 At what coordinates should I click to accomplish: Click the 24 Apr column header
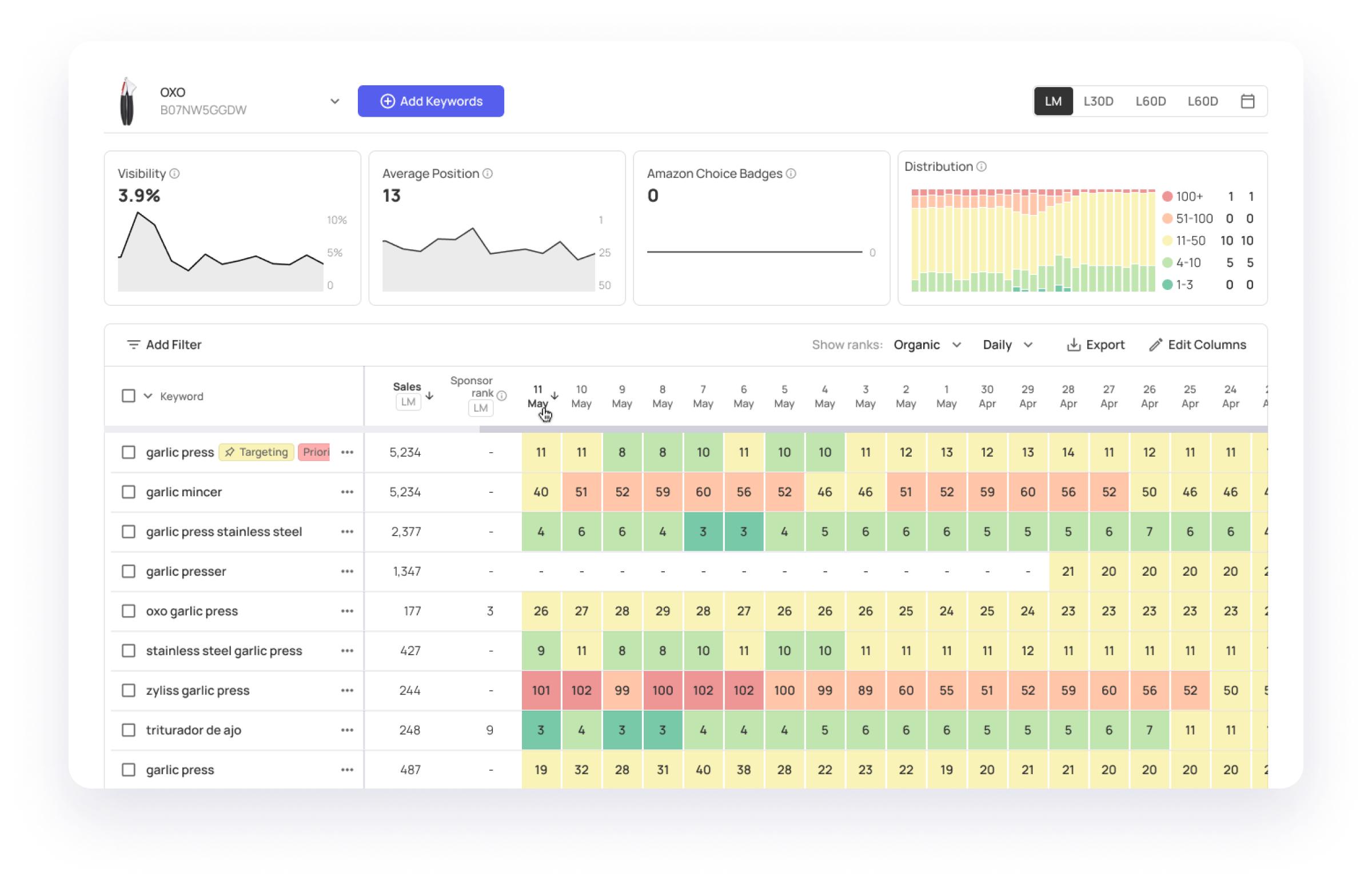[1230, 396]
